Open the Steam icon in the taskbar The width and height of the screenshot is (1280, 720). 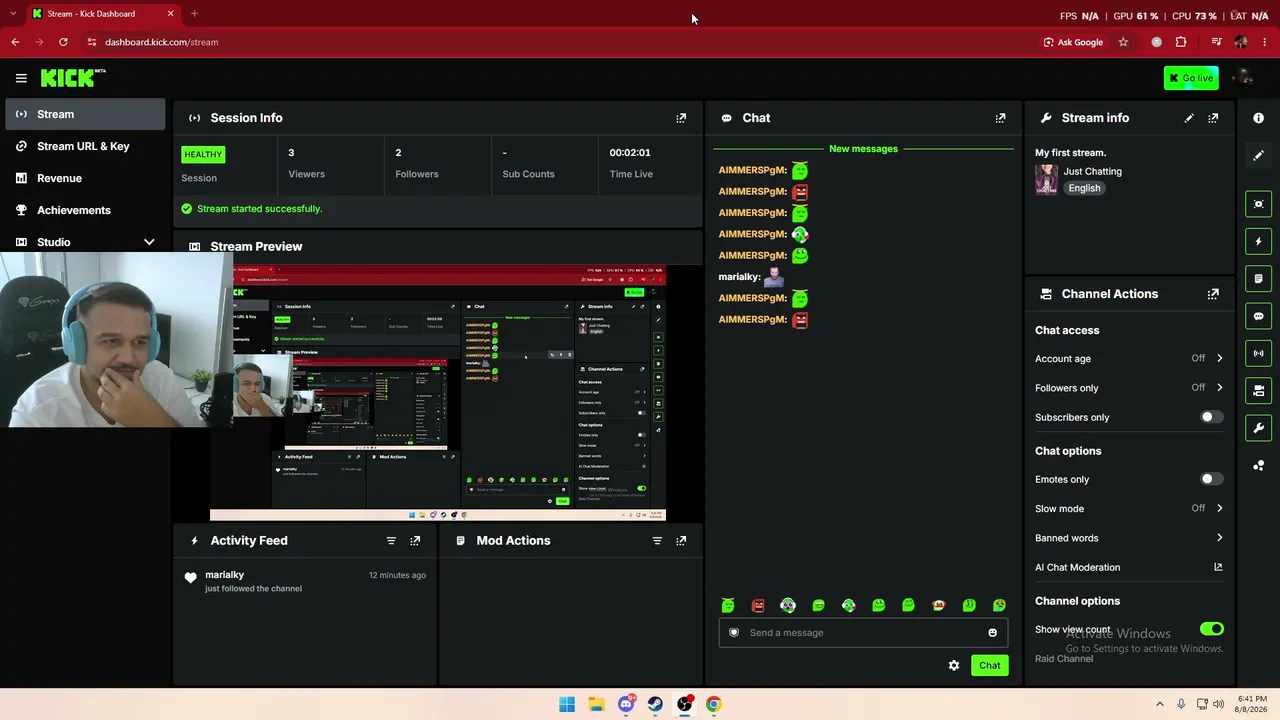coord(655,704)
